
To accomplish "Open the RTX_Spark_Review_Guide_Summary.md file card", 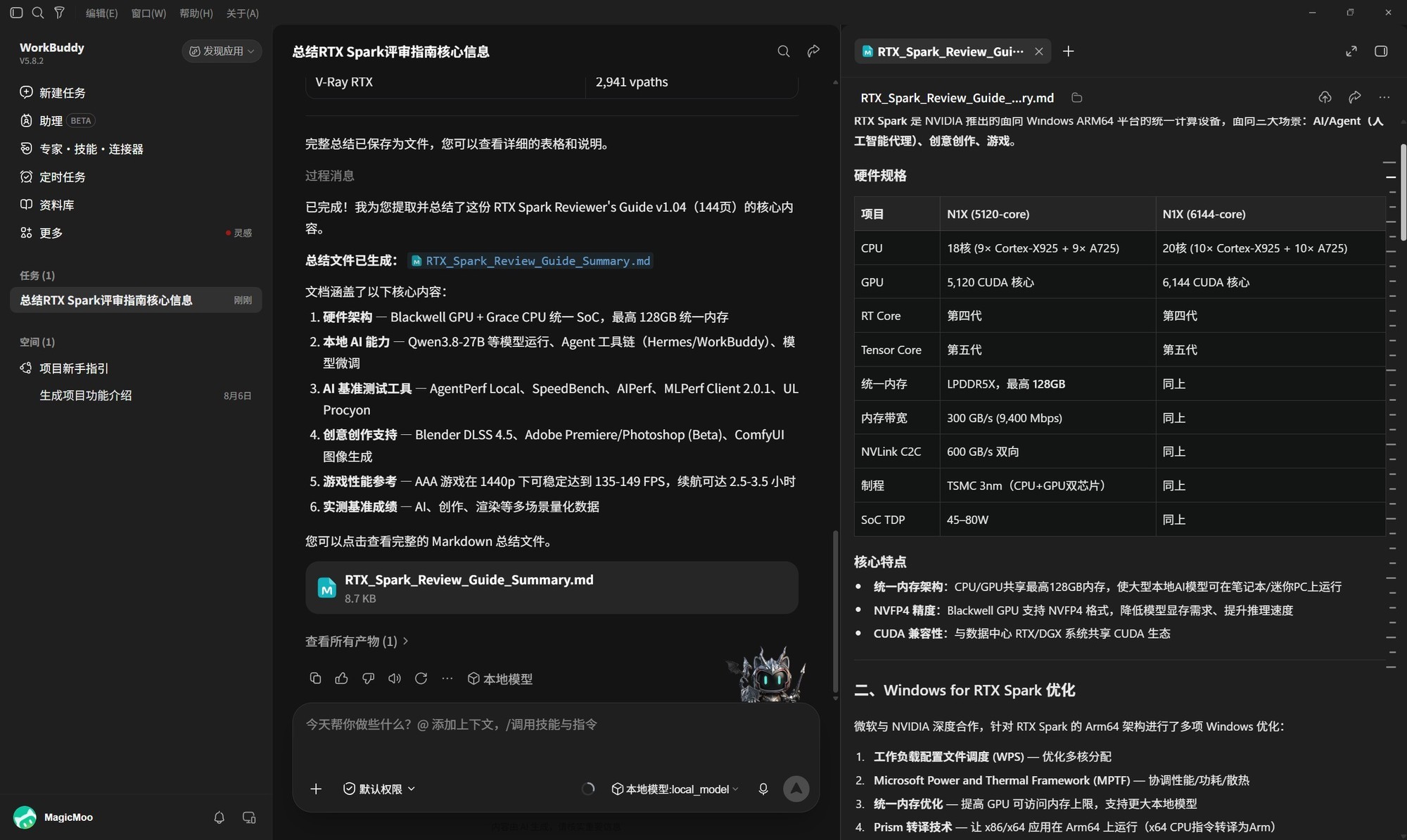I will [552, 587].
